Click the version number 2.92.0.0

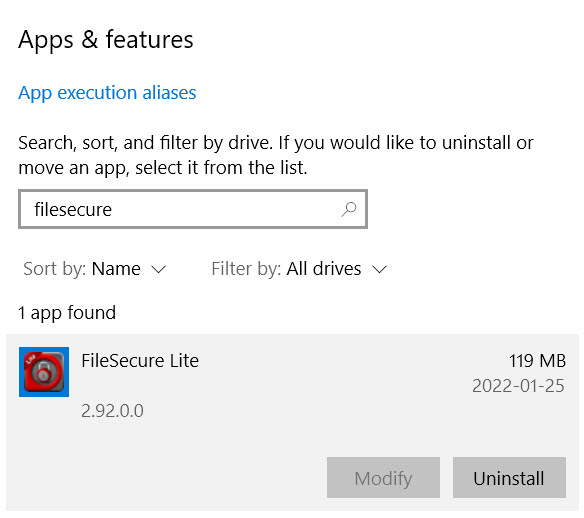click(112, 411)
